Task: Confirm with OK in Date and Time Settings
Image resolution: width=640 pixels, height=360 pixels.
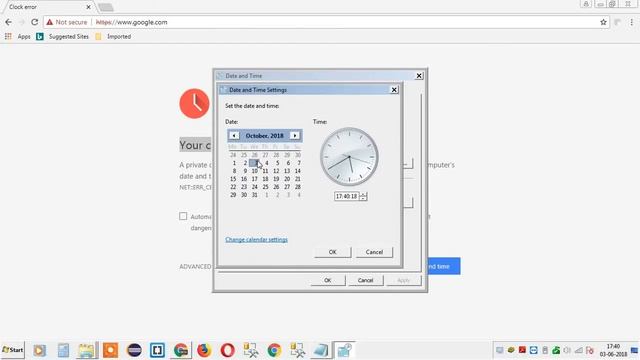Action: tap(332, 252)
